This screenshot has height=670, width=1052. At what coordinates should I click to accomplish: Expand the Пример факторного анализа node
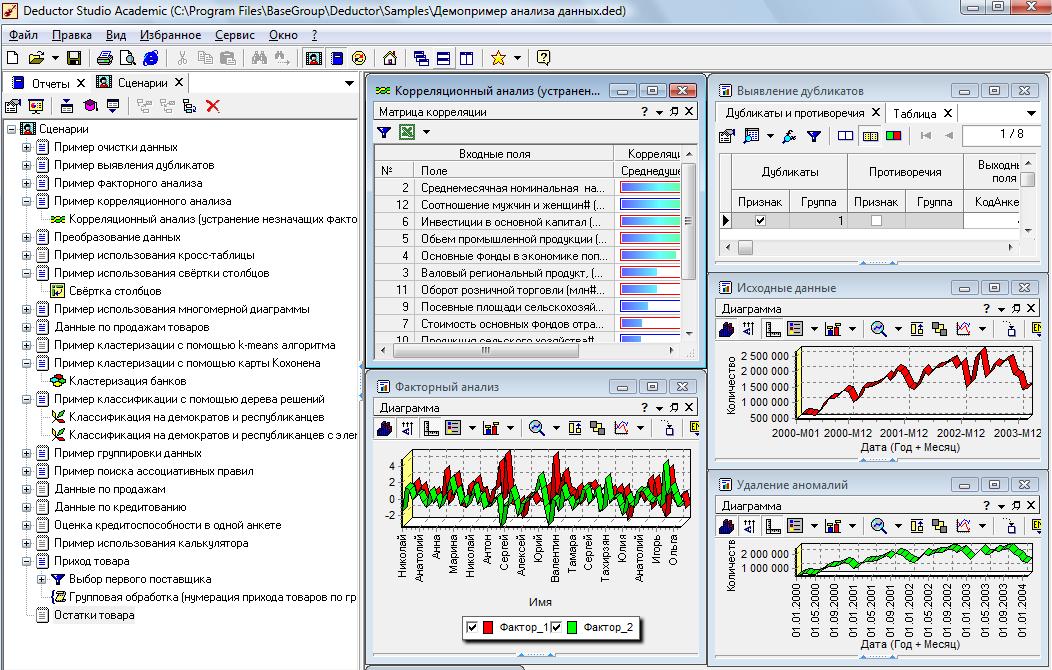tap(27, 183)
